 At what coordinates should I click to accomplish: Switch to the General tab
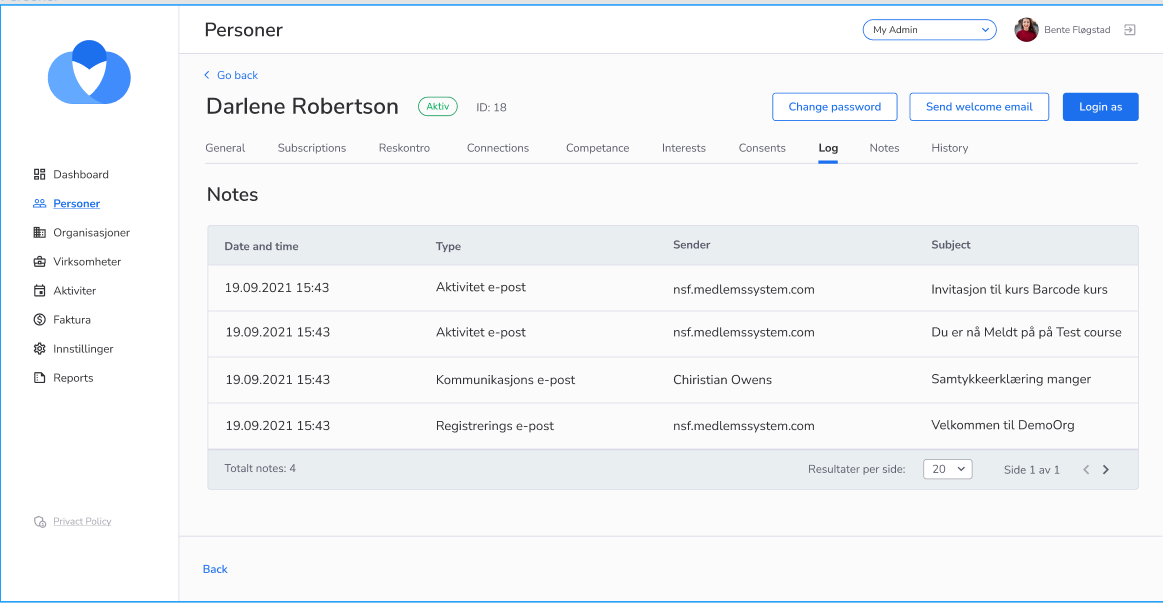pyautogui.click(x=225, y=148)
